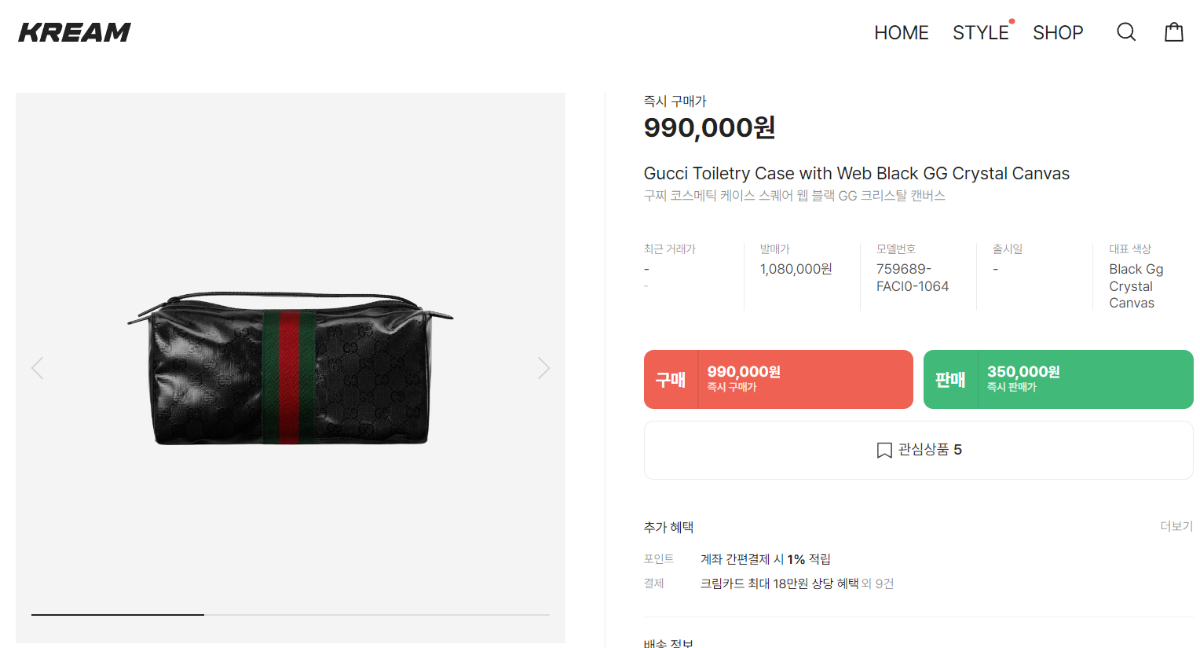1200x648 pixels.
Task: Open the shopping bag icon
Action: pos(1174,32)
